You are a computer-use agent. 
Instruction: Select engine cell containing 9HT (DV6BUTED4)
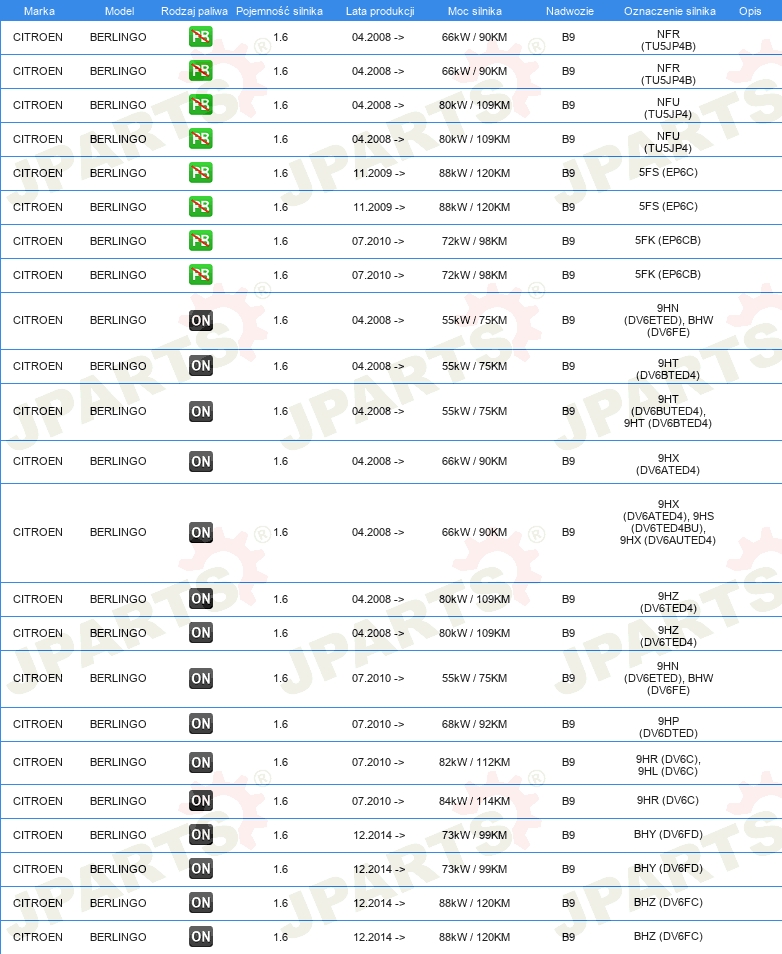click(668, 411)
